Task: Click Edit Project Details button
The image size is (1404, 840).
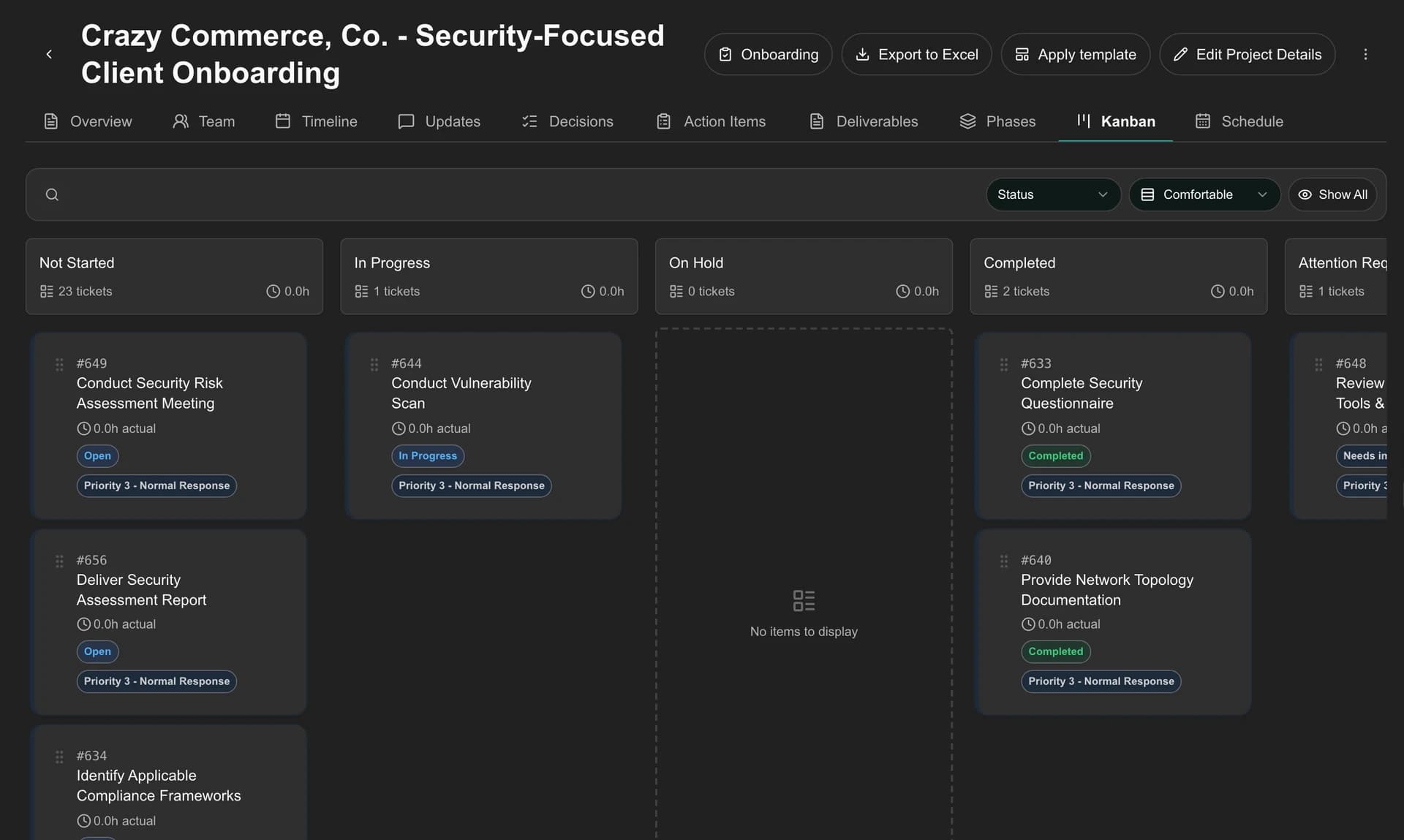Action: pos(1247,54)
